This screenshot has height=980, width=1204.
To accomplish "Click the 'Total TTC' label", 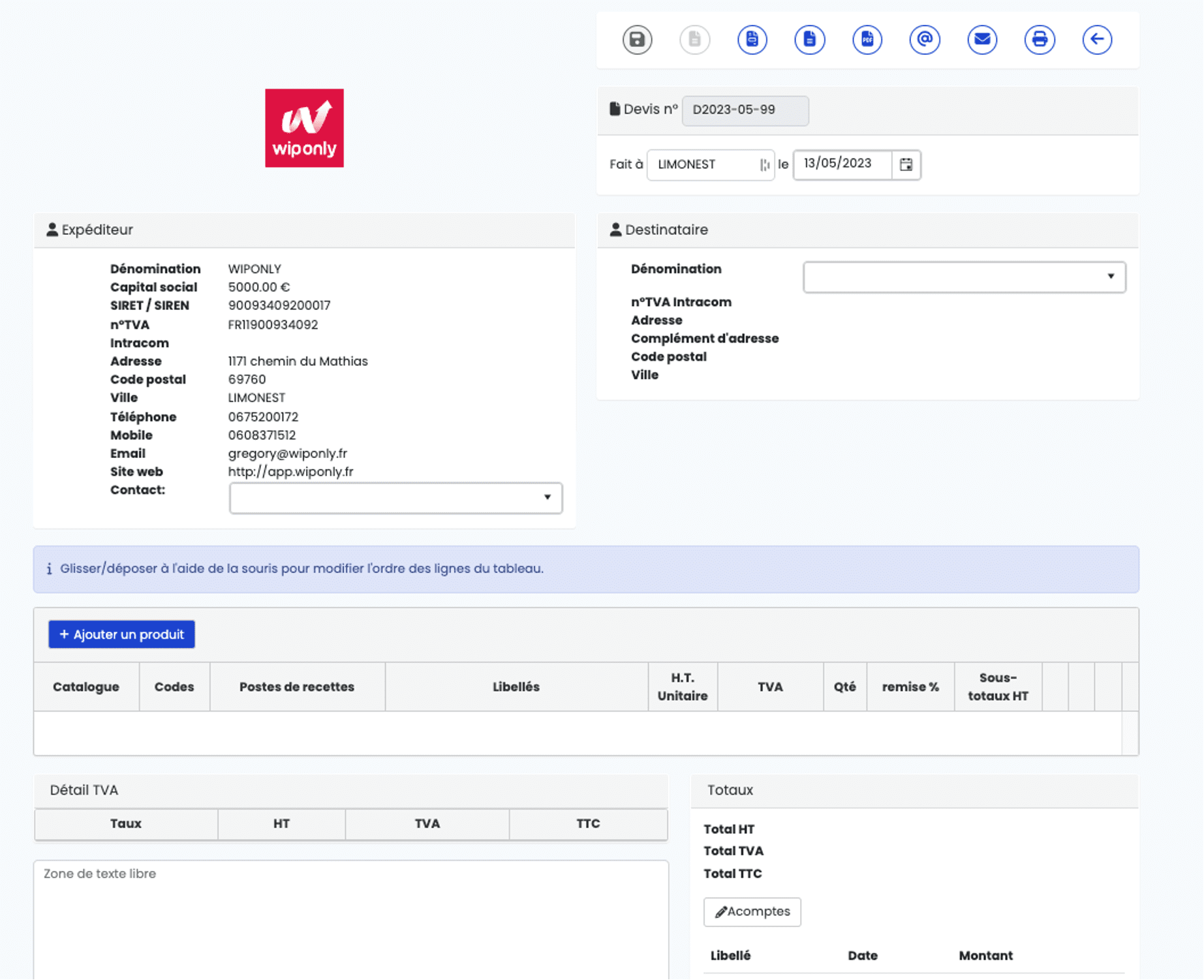I will point(733,874).
